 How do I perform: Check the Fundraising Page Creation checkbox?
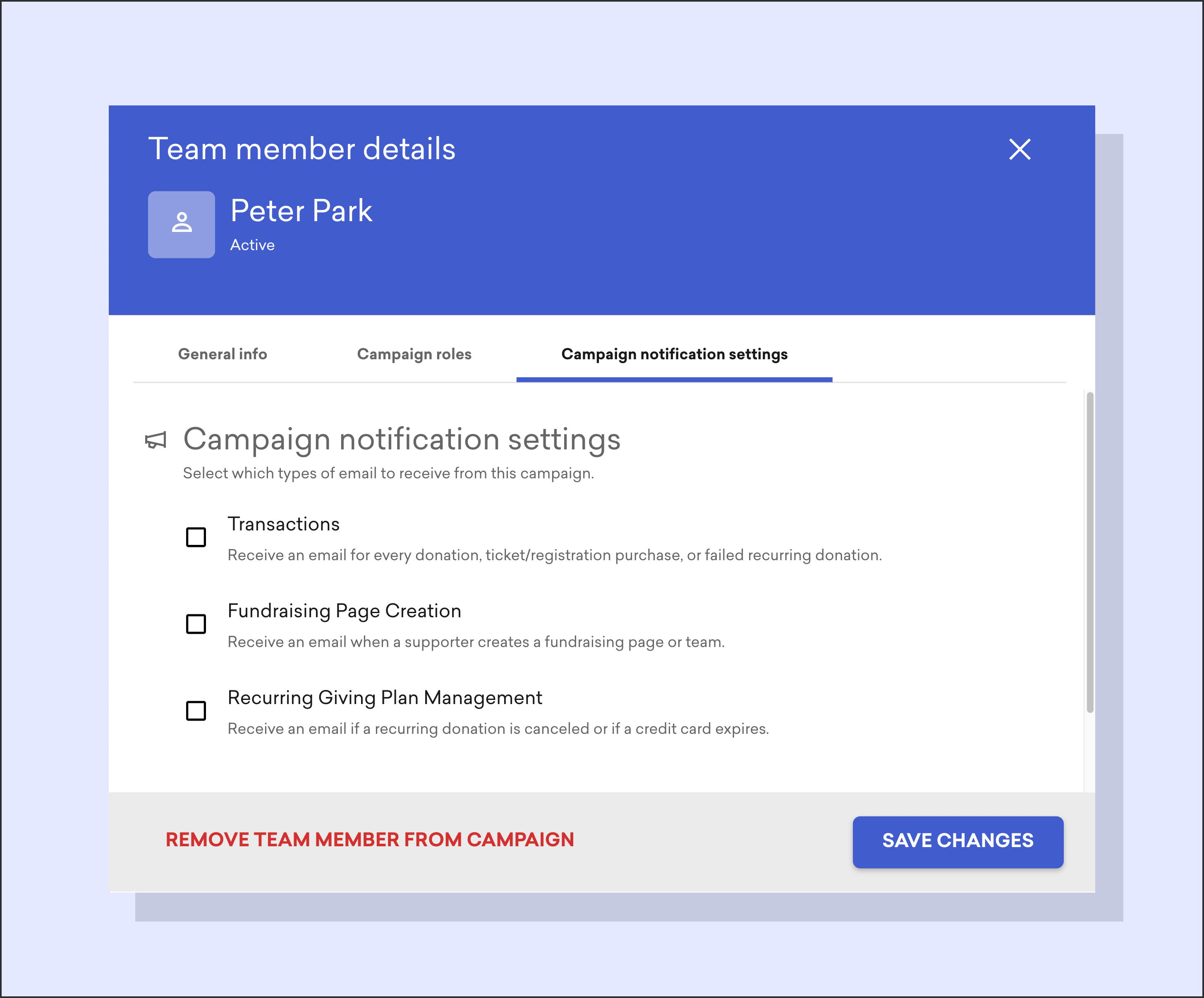[196, 624]
